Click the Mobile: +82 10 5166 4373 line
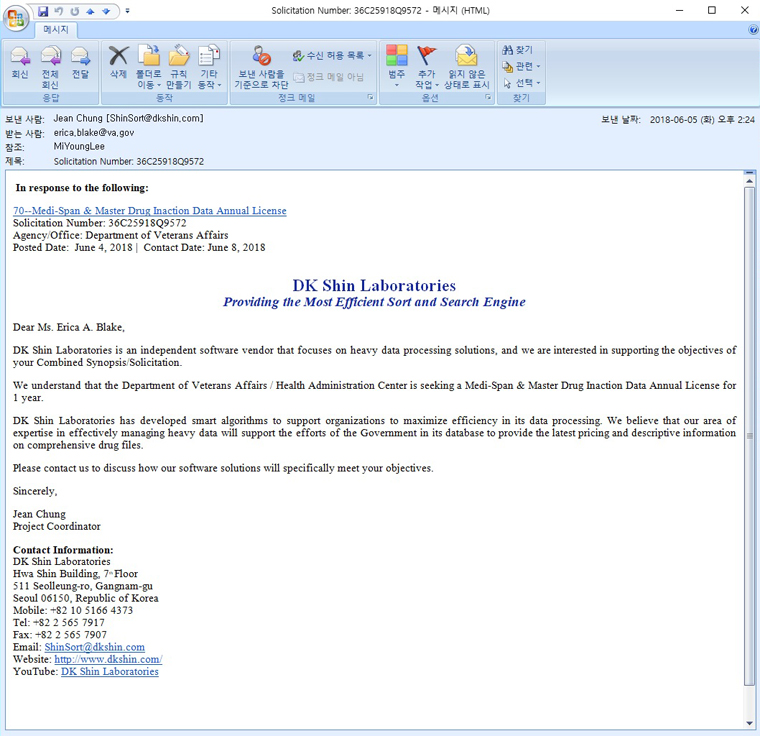The width and height of the screenshot is (760, 736). coord(73,610)
